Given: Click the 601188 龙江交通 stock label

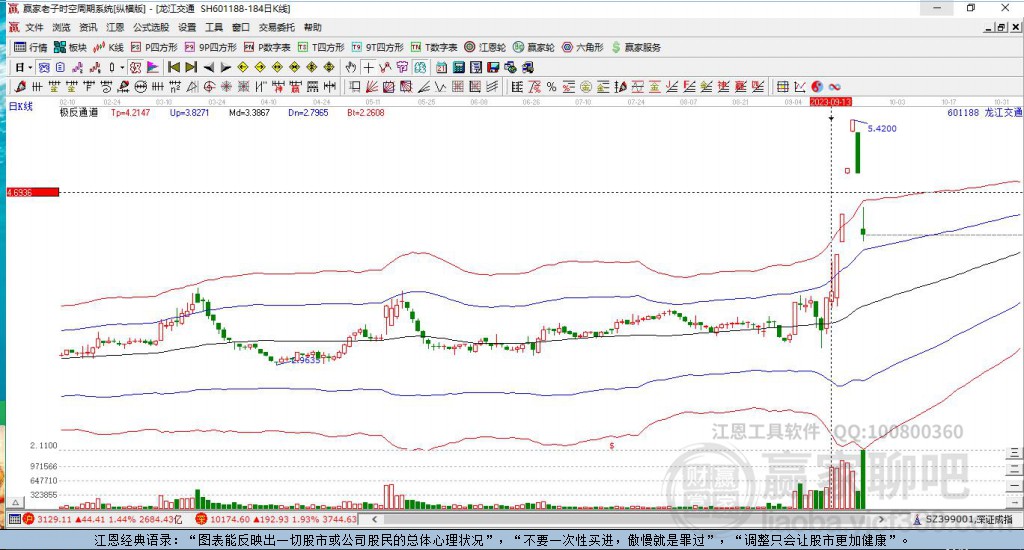Looking at the screenshot, I should 984,112.
